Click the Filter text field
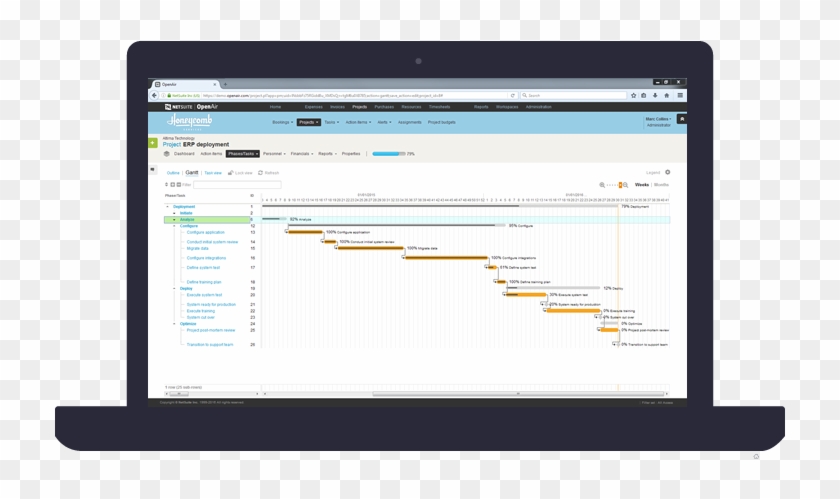 click(236, 185)
